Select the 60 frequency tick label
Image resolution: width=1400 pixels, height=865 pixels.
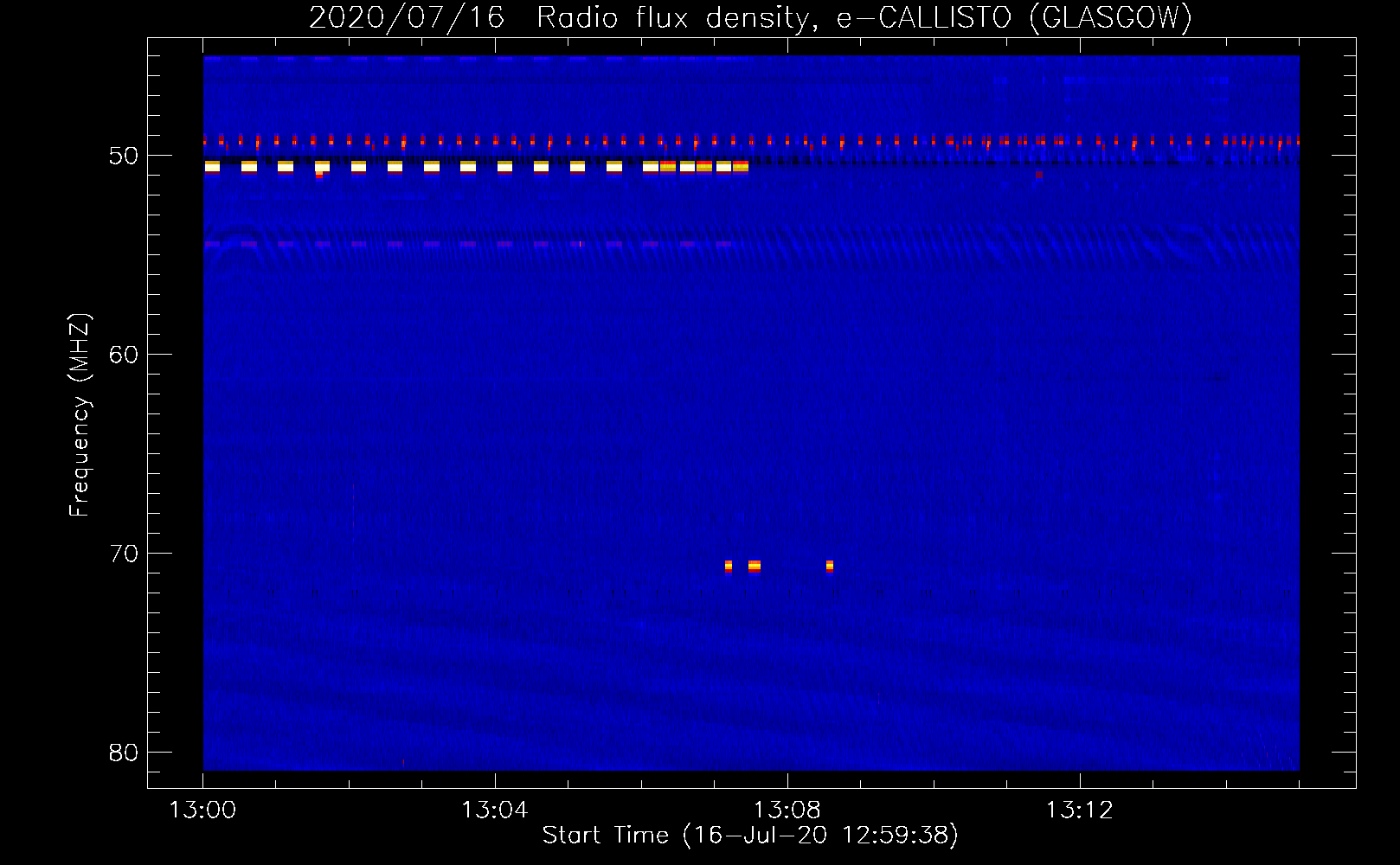(124, 355)
